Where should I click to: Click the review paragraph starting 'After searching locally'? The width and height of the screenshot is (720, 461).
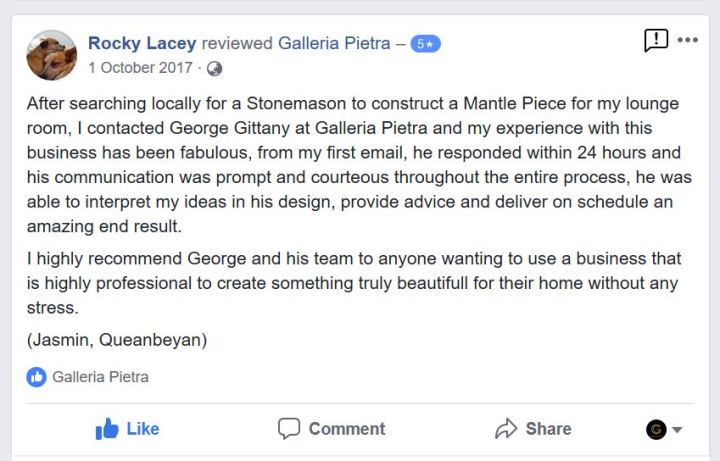353,166
